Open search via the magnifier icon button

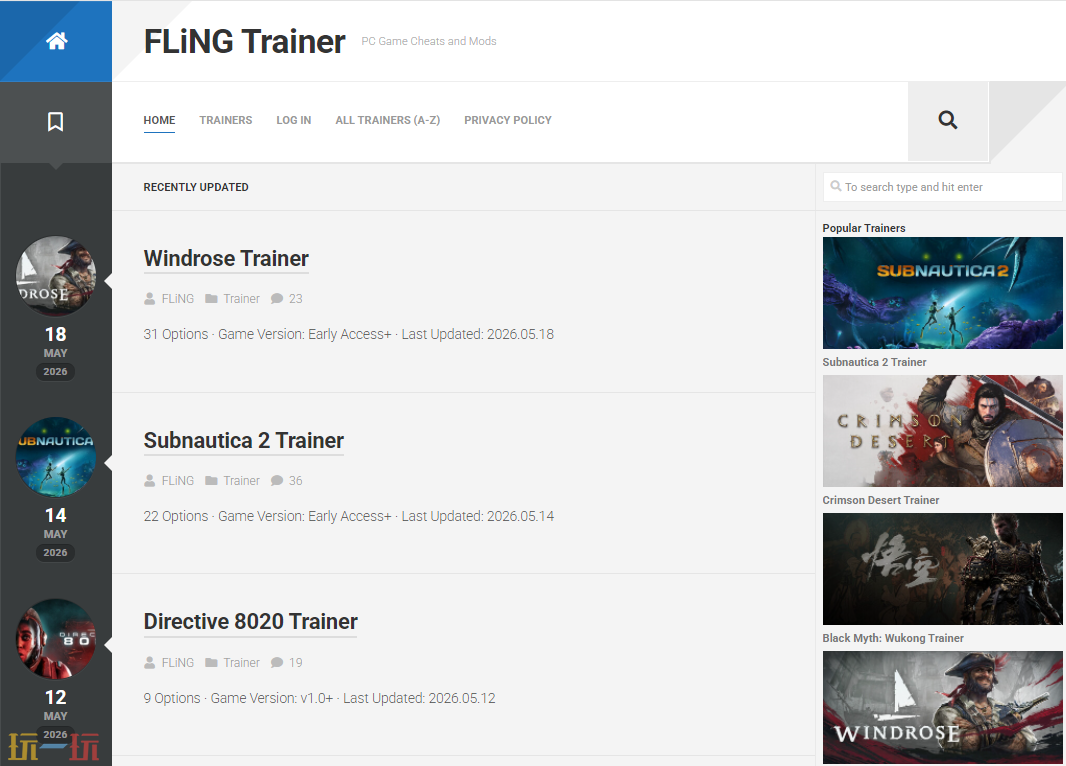948,120
